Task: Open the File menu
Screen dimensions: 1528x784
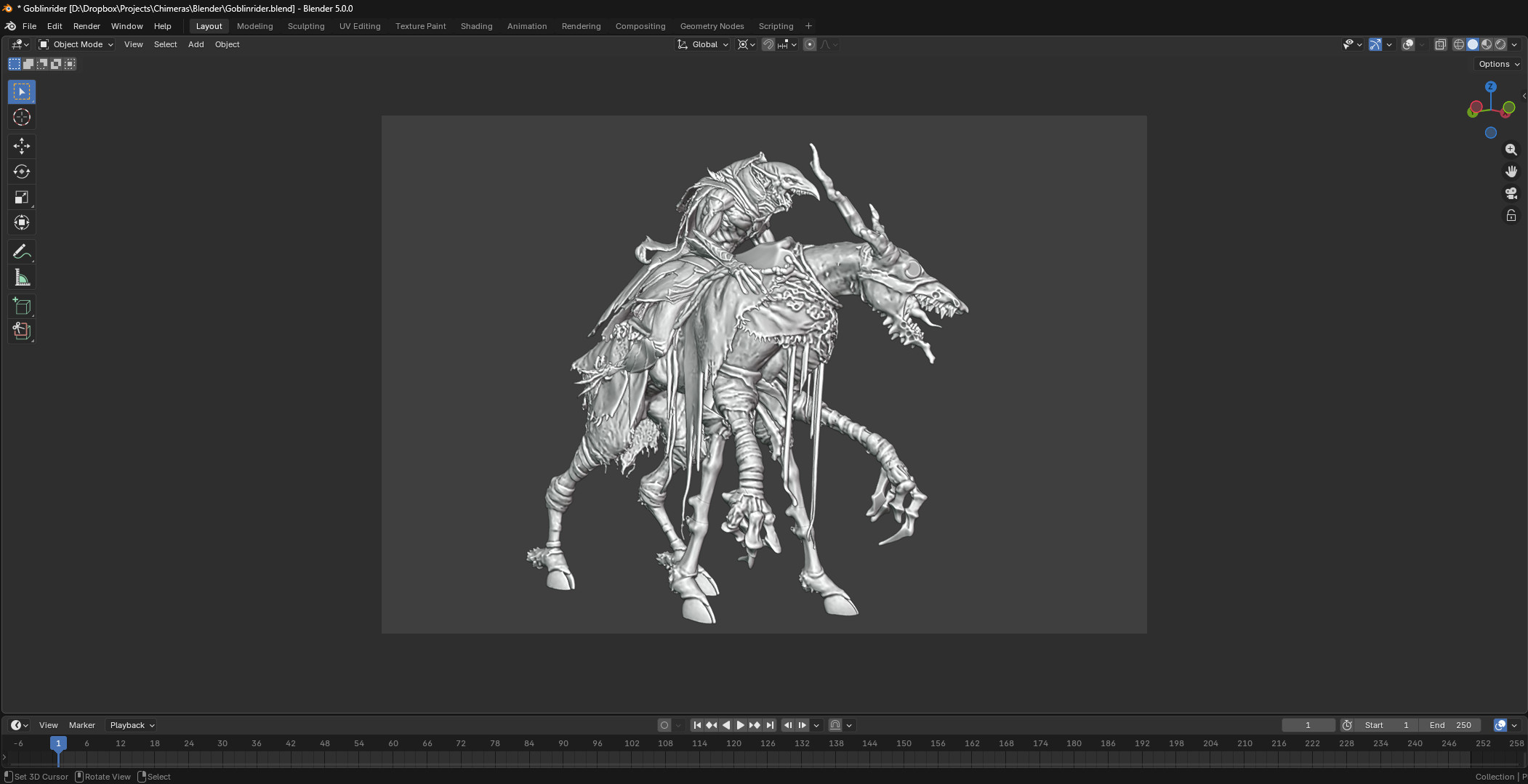Action: tap(29, 26)
